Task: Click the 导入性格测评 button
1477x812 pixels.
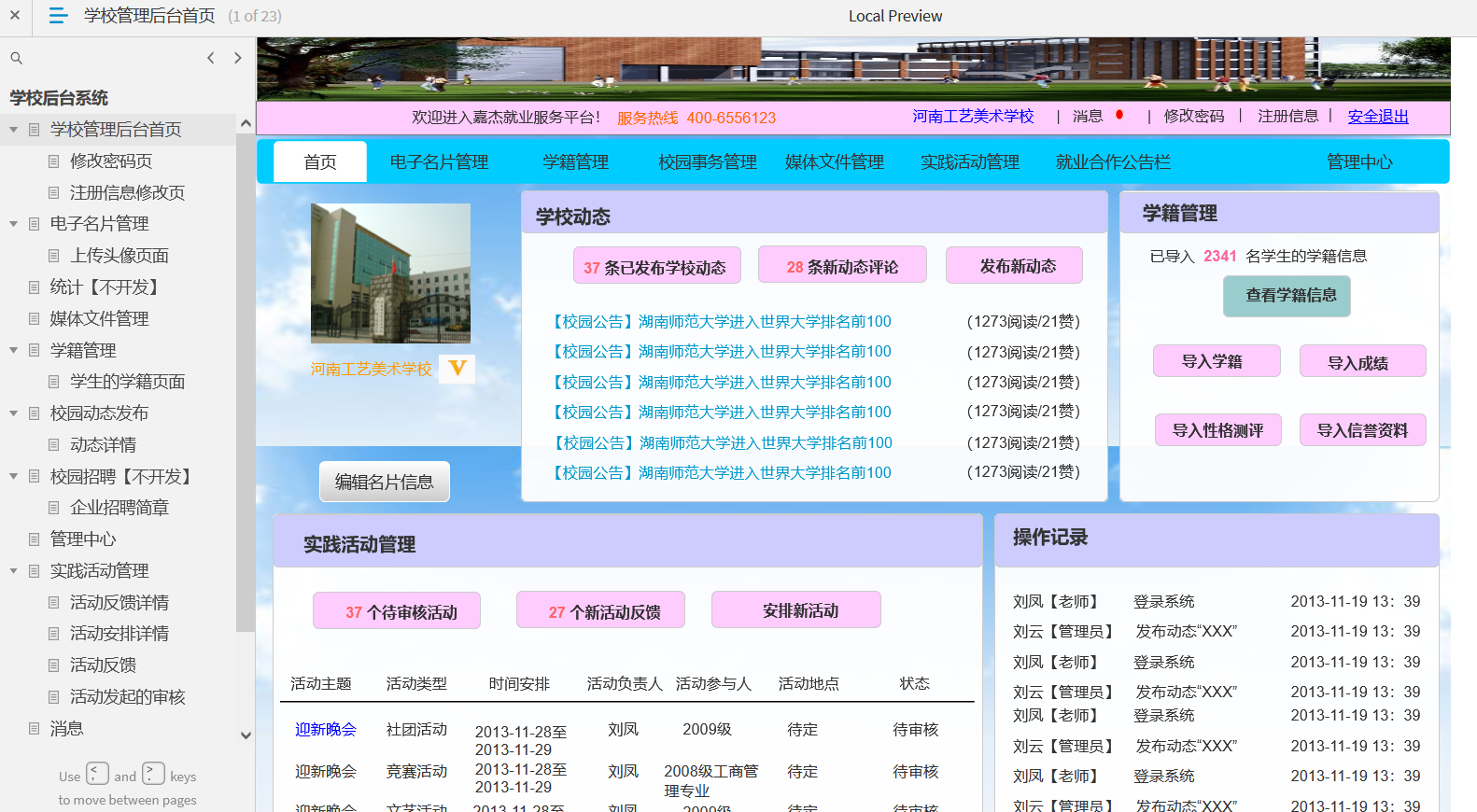Action: pos(1218,430)
